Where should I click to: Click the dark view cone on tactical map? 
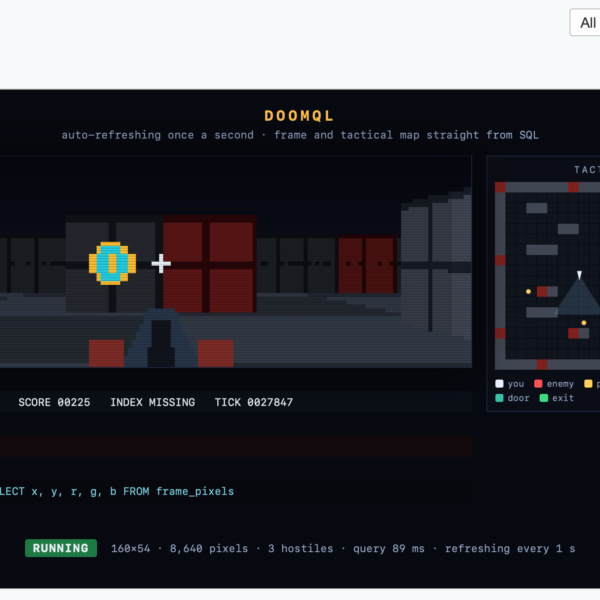coord(579,298)
